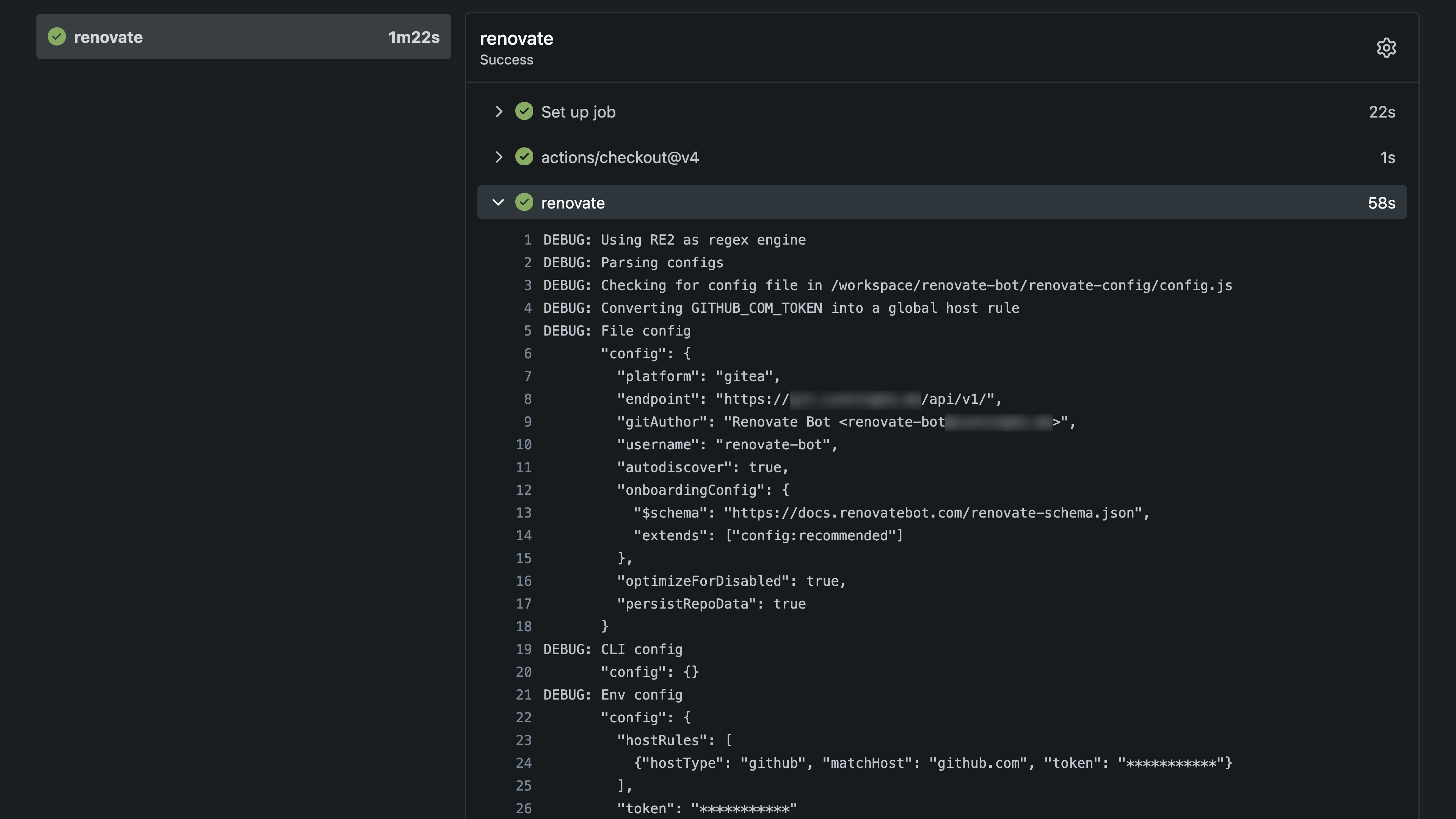Click the '$schema' renovate-schema.json URL line

(891, 513)
